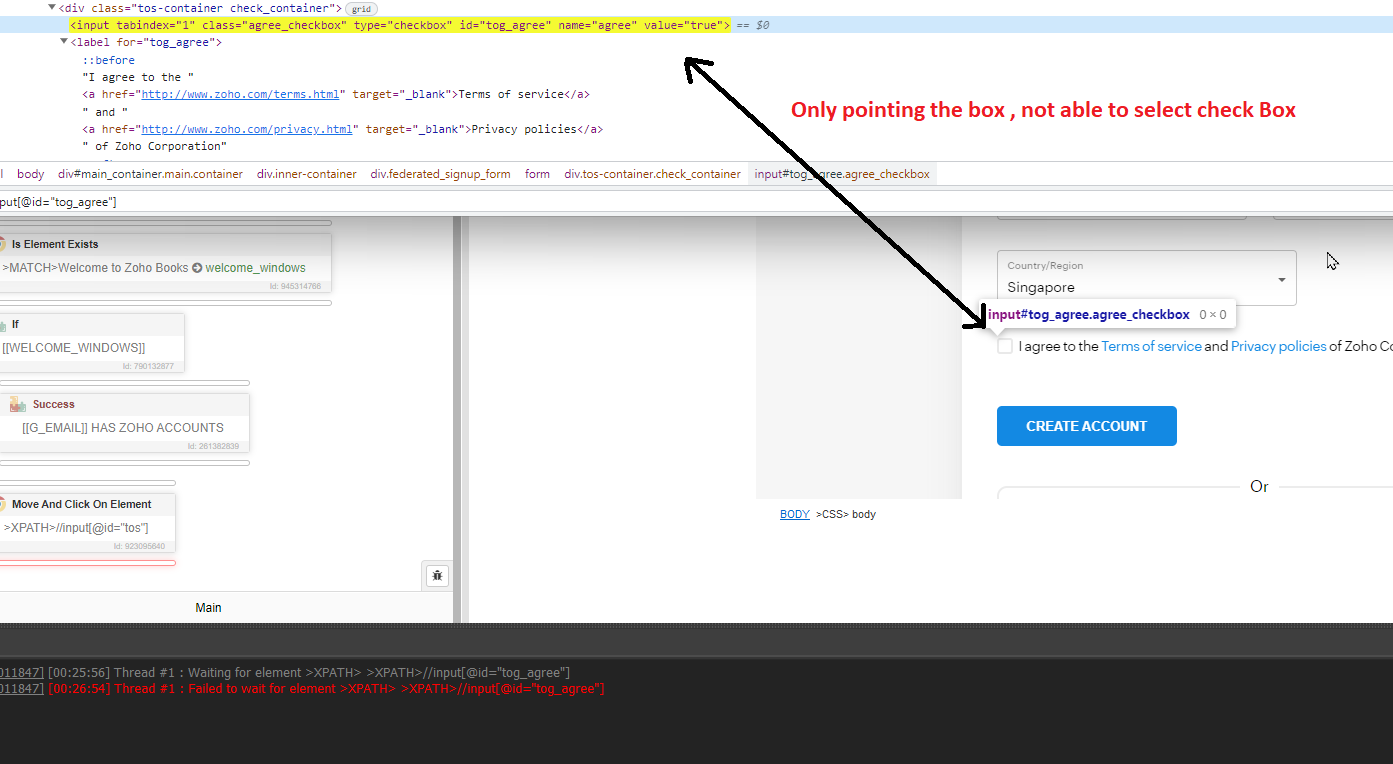This screenshot has height=764, width=1393.
Task: Open the Country/Region dropdown showing Singapore
Action: point(1282,278)
